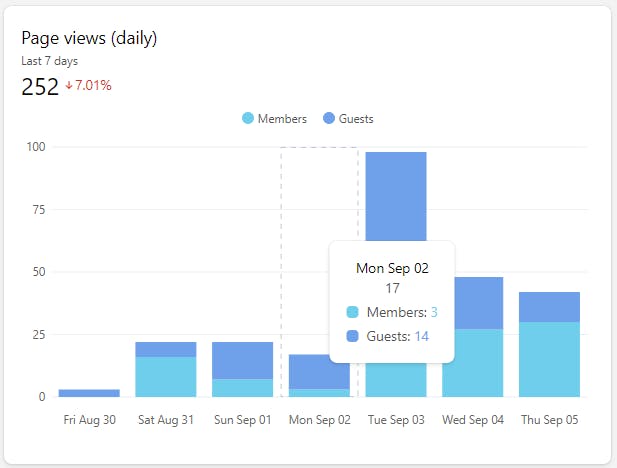Click the Tue Sep 03 axis label

(x=396, y=420)
